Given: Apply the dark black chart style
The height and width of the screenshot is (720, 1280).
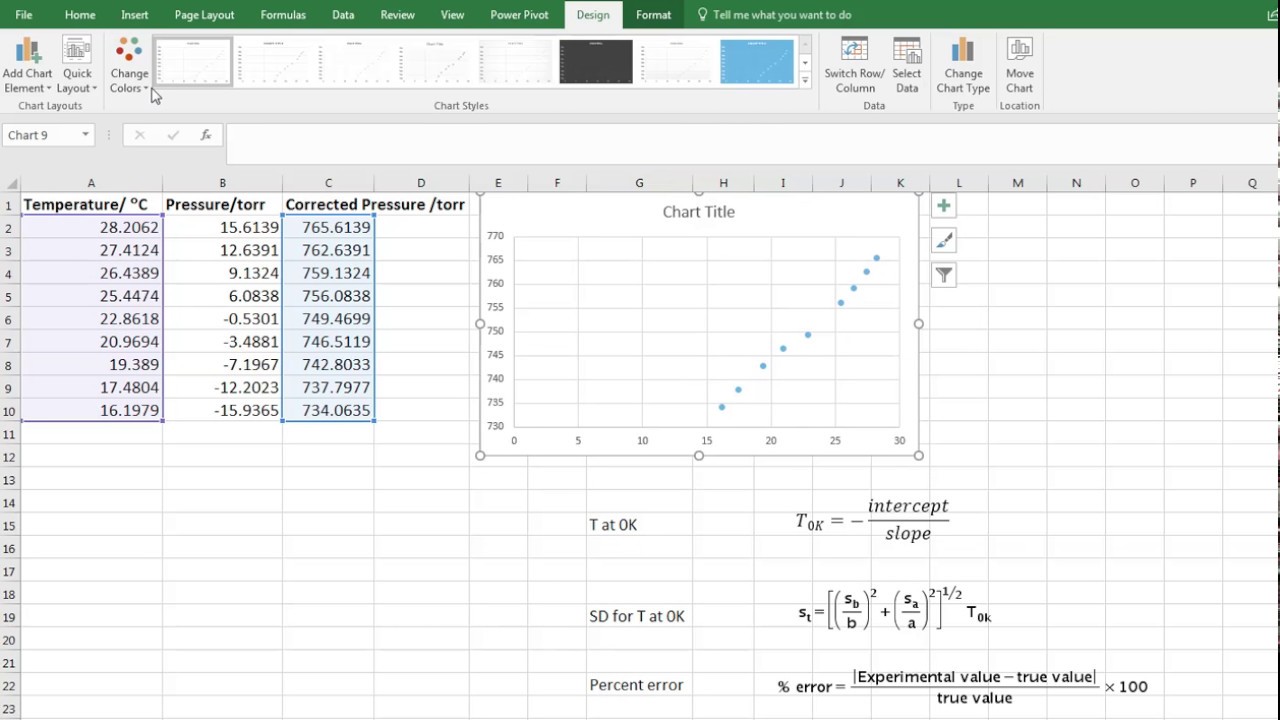Looking at the screenshot, I should (596, 62).
